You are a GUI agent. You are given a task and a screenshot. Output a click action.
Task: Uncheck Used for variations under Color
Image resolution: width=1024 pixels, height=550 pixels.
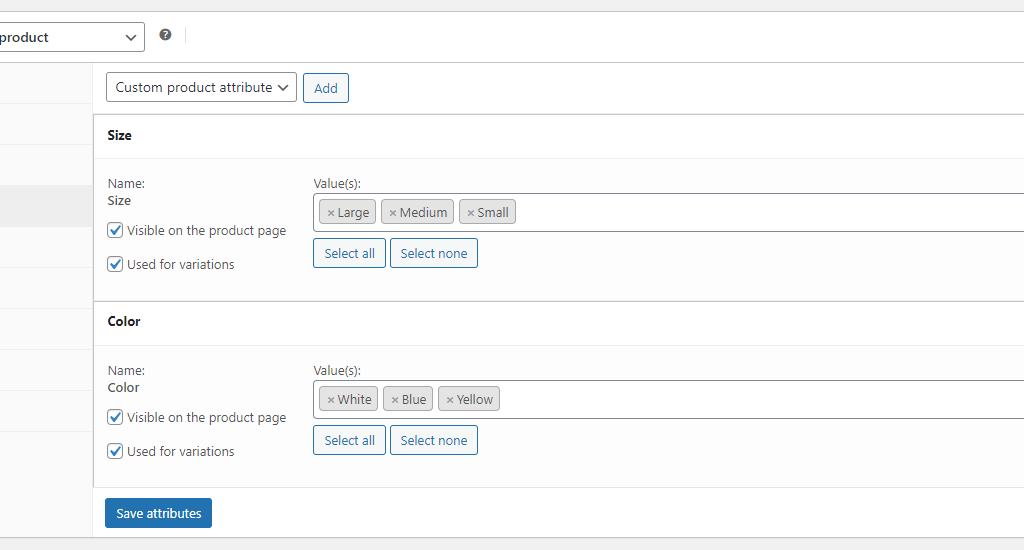pyautogui.click(x=115, y=451)
